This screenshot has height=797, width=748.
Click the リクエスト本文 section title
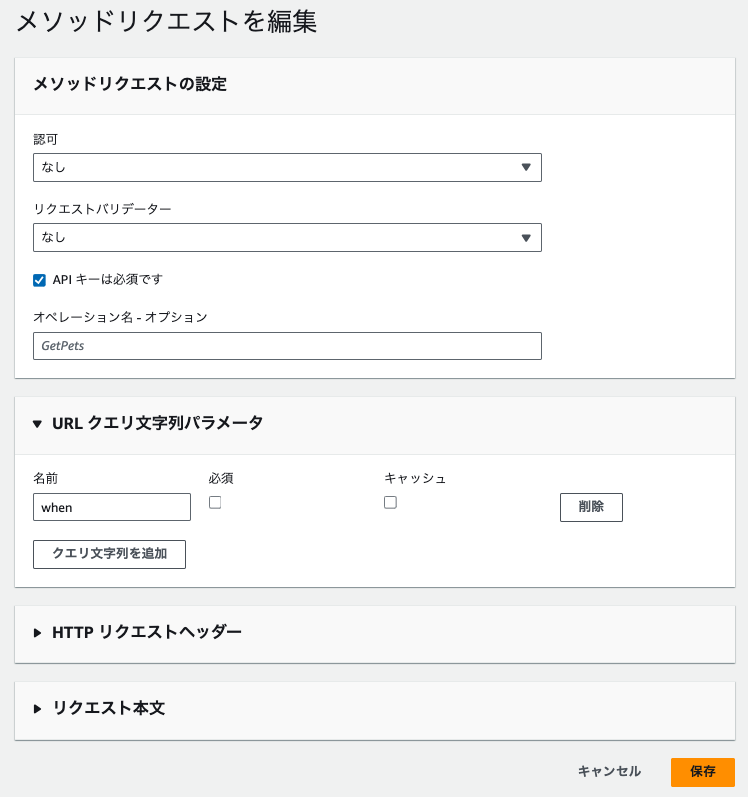click(x=108, y=708)
